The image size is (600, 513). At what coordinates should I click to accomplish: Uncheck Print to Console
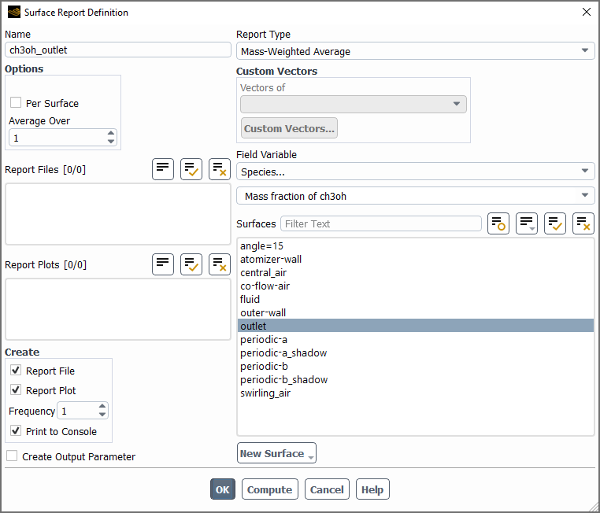coord(16,431)
